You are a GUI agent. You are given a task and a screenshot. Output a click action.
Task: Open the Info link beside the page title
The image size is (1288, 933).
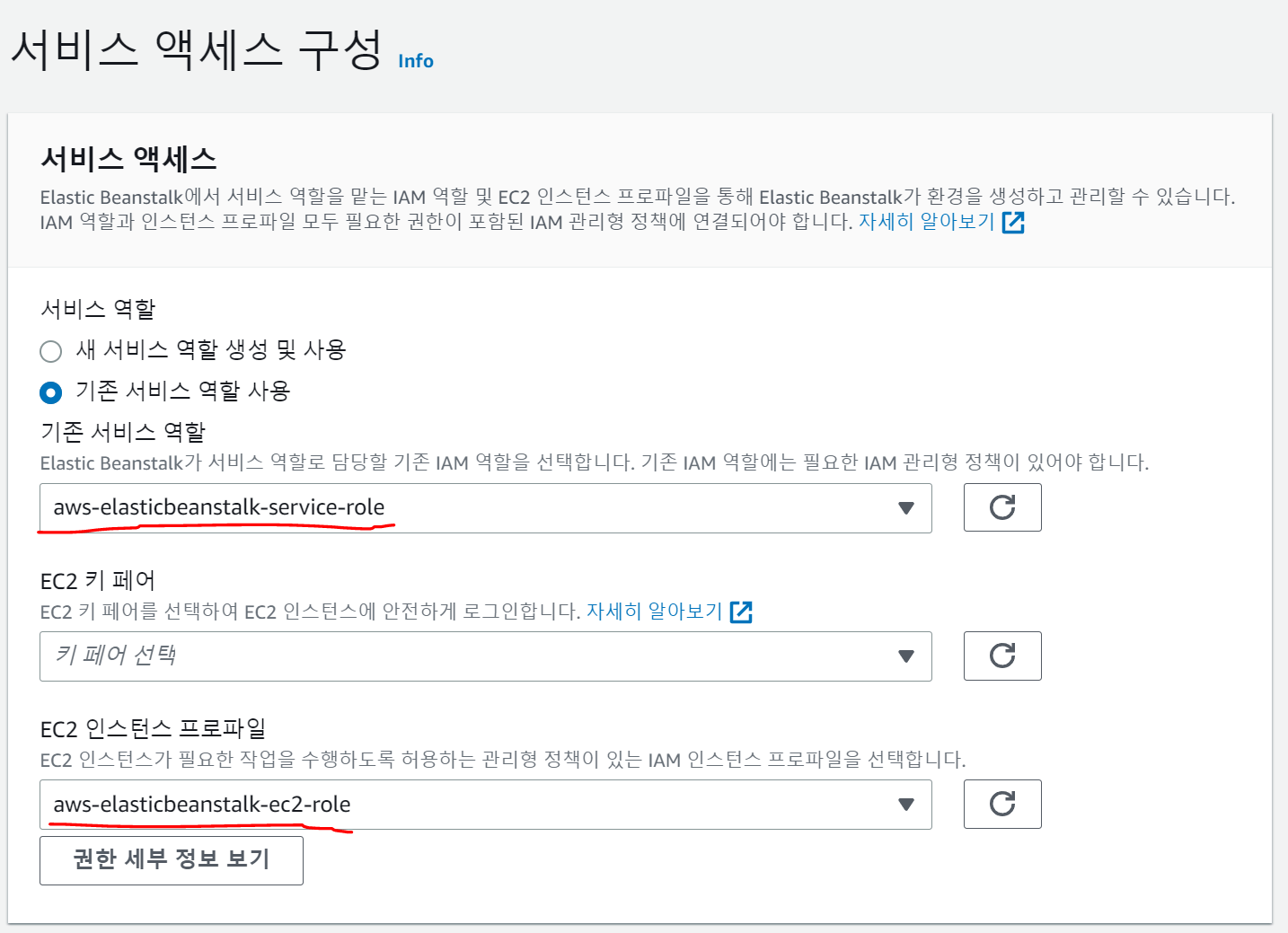point(415,61)
